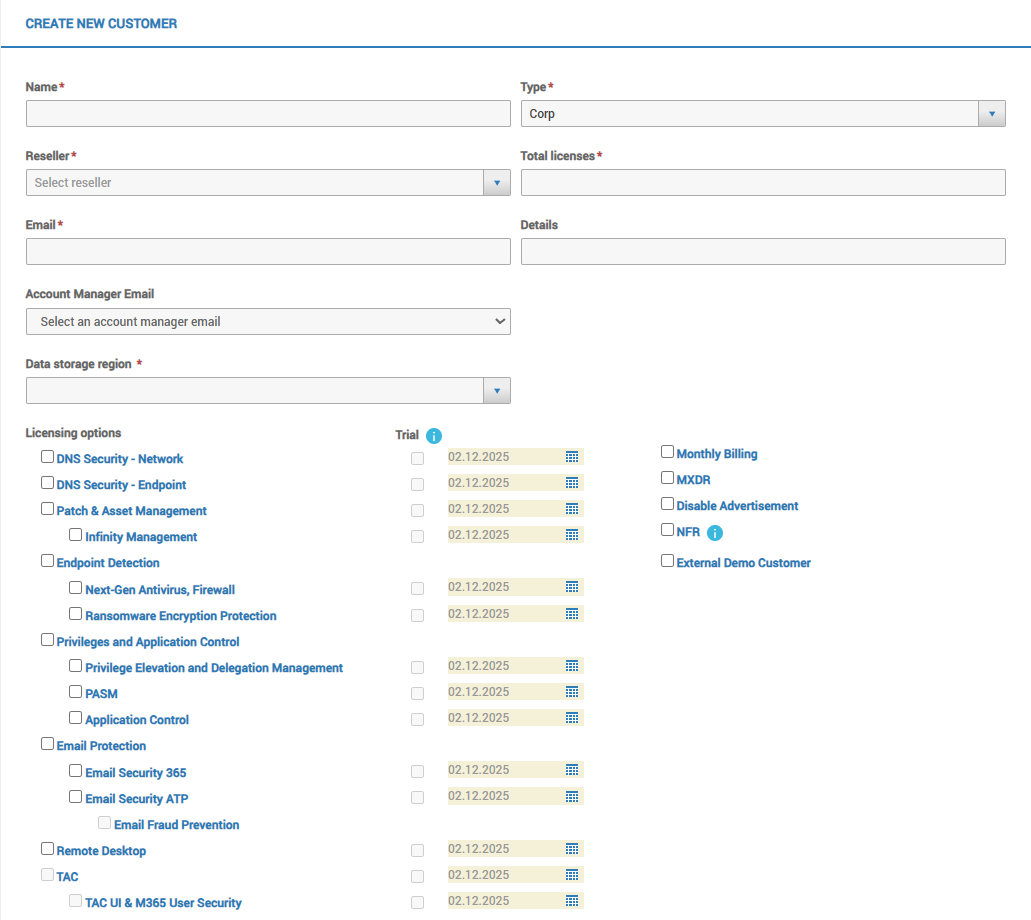Check Privileges and Application Control

pos(47,639)
